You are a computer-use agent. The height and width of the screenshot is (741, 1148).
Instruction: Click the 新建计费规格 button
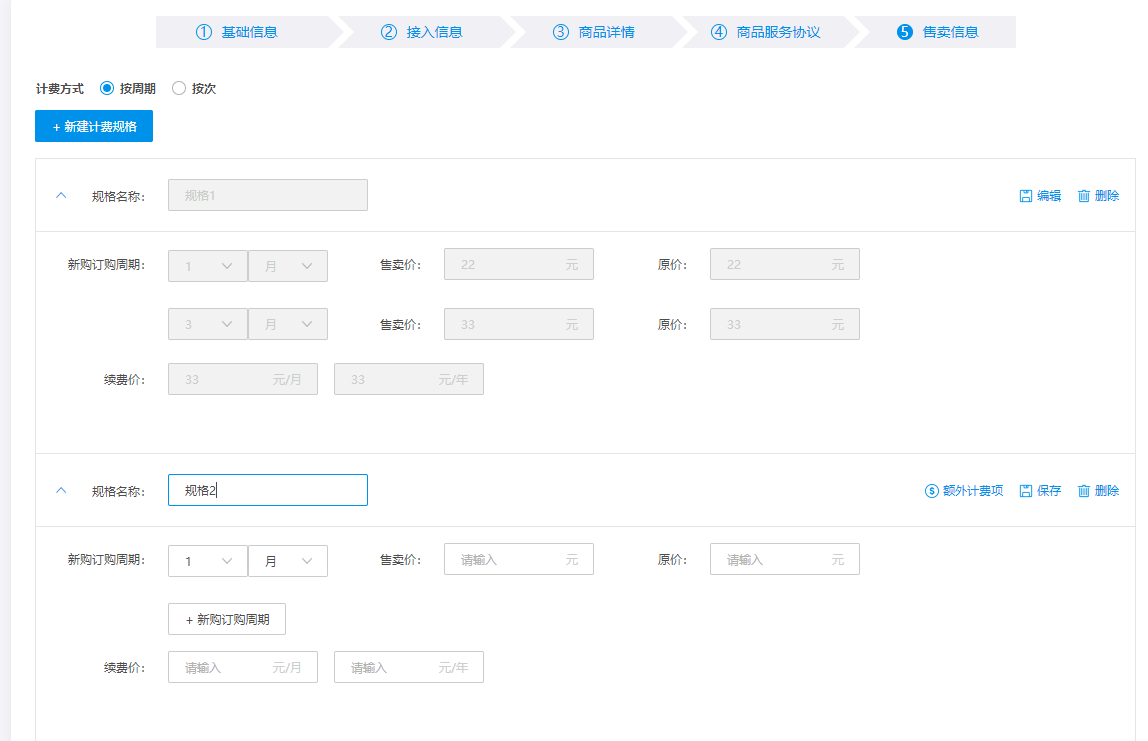click(94, 126)
